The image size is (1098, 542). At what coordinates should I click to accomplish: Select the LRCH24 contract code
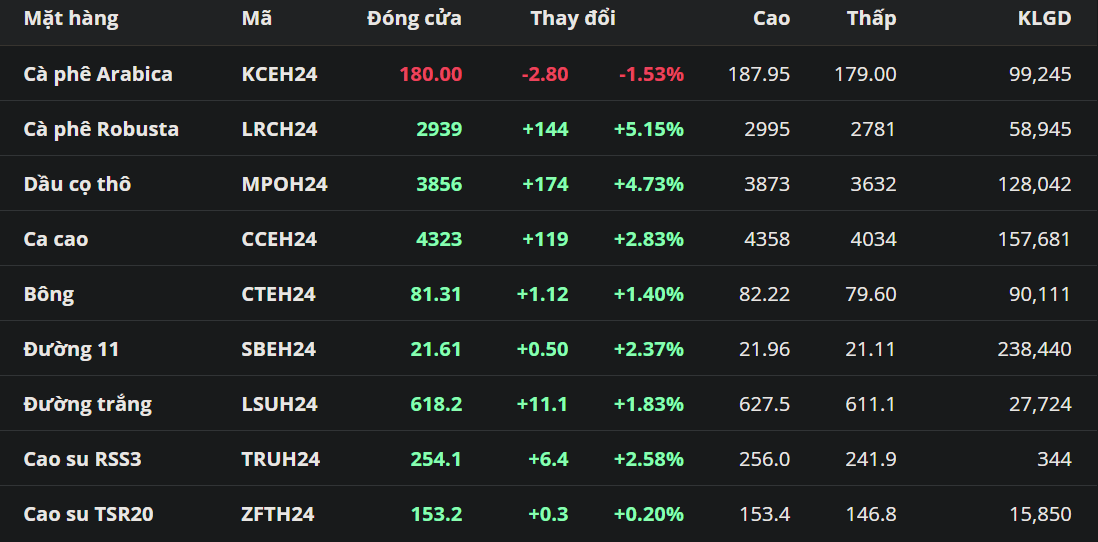click(279, 129)
